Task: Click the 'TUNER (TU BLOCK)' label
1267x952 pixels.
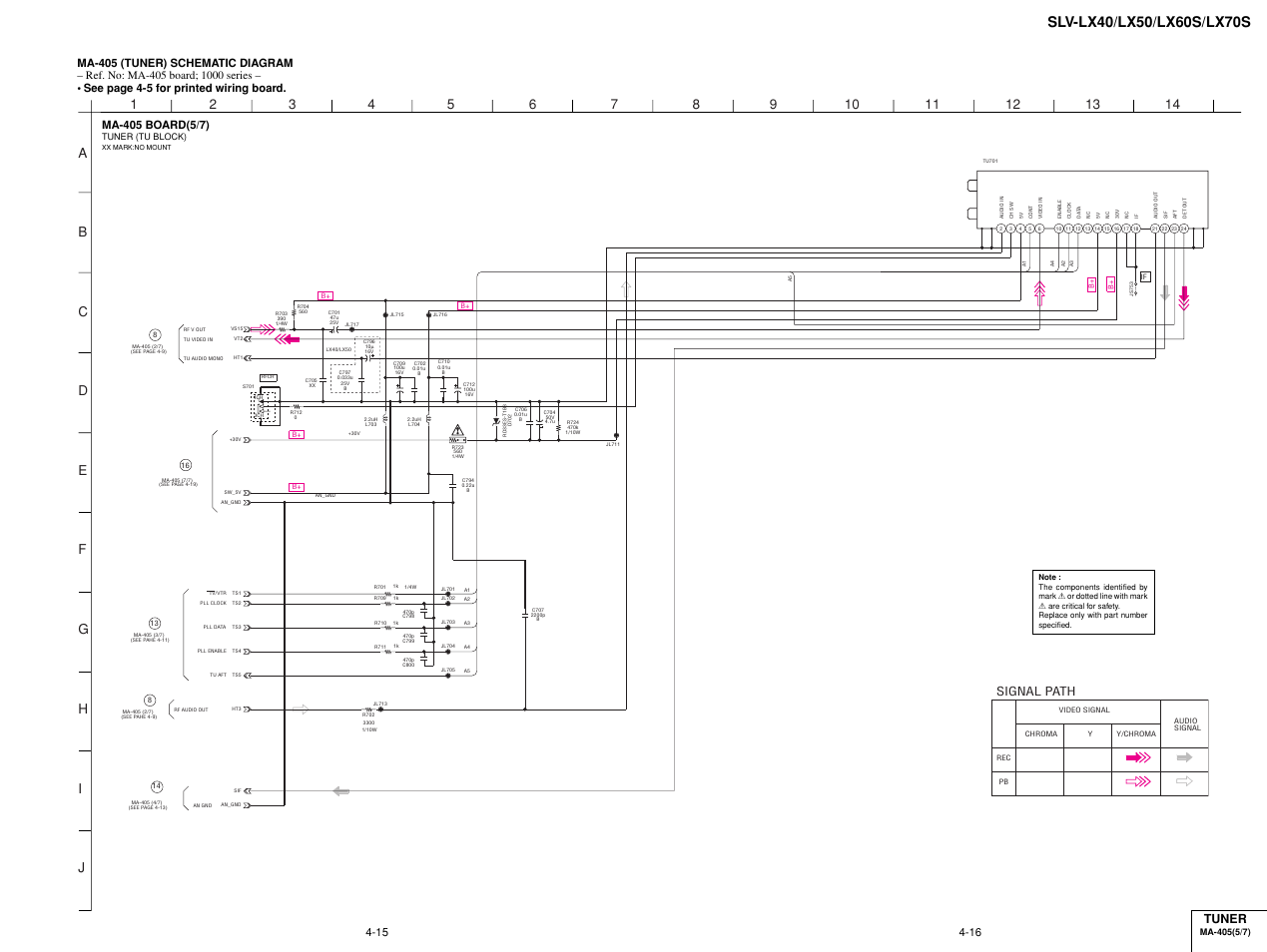Action: tap(144, 137)
